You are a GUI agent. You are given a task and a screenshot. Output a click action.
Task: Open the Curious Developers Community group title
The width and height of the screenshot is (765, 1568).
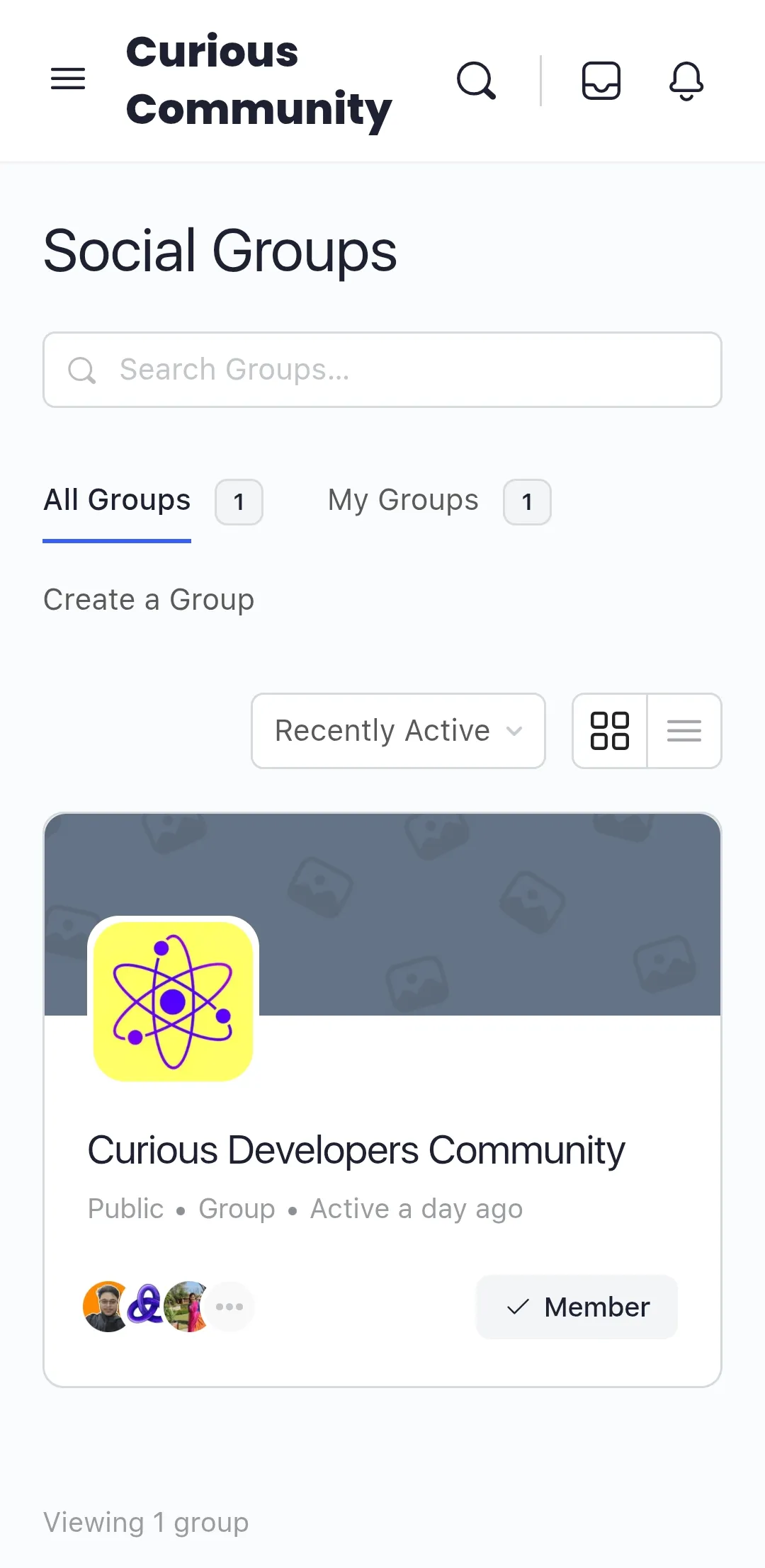coord(356,1149)
